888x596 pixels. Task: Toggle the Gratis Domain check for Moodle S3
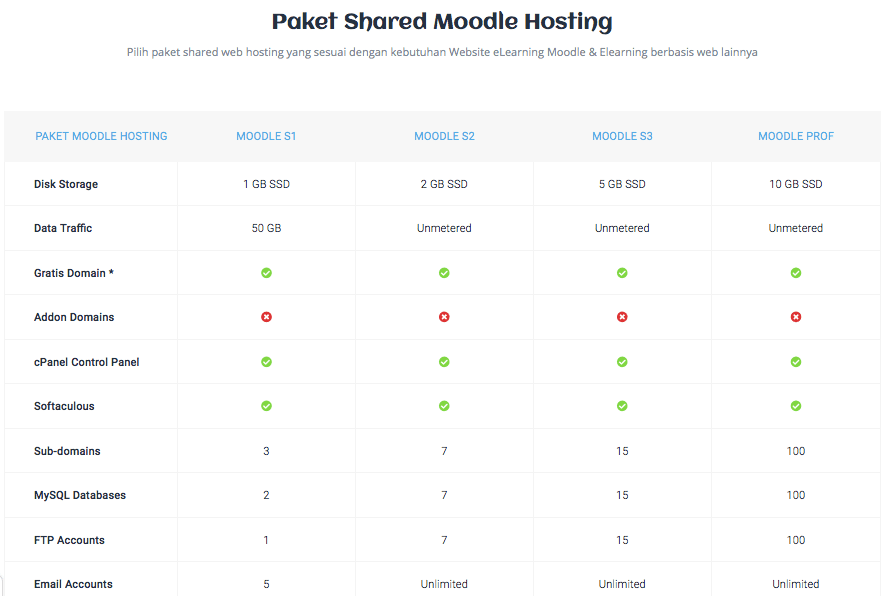pos(622,272)
